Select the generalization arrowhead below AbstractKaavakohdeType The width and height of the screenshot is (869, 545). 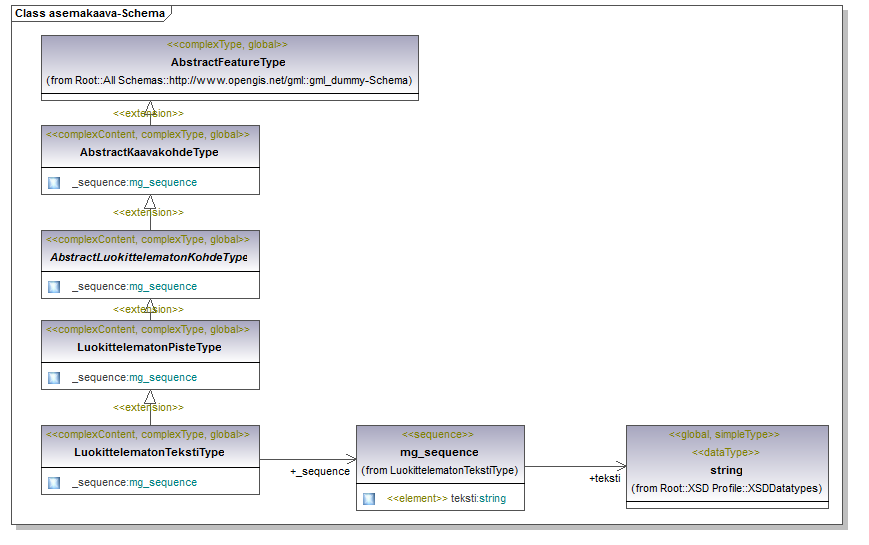tap(150, 202)
